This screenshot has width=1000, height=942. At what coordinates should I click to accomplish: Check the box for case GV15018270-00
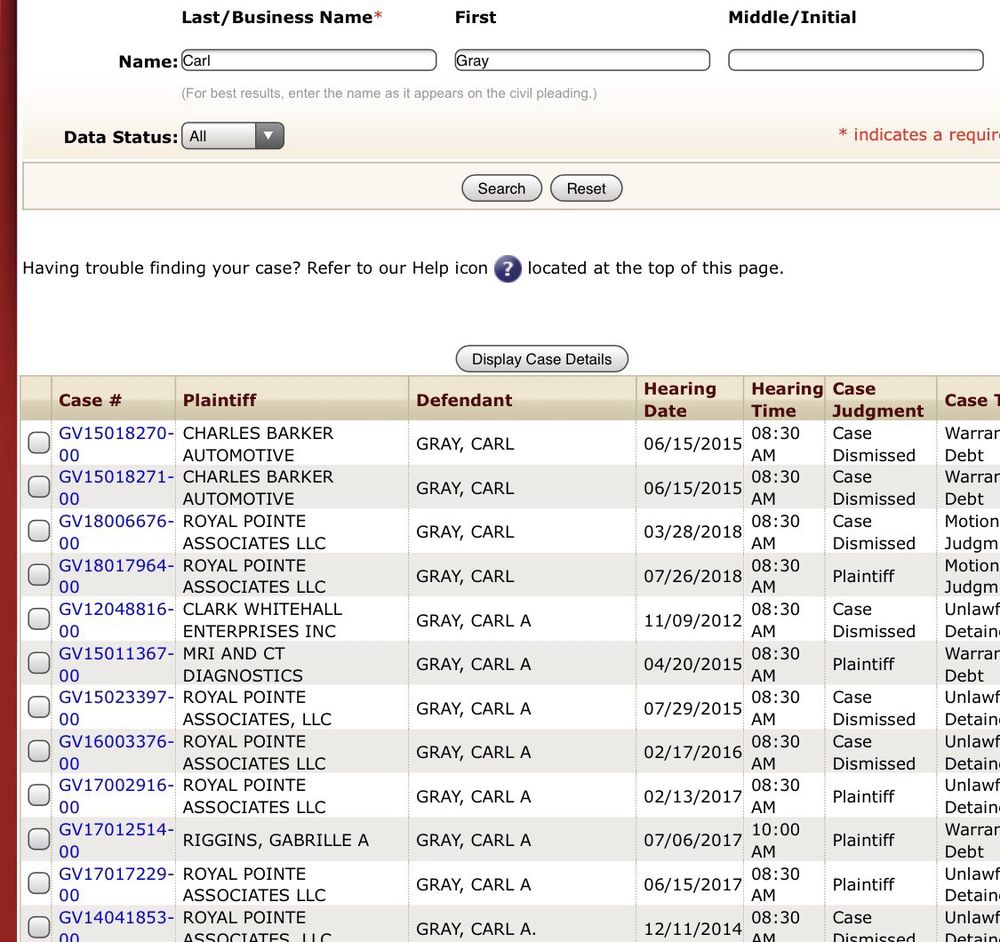coord(38,443)
